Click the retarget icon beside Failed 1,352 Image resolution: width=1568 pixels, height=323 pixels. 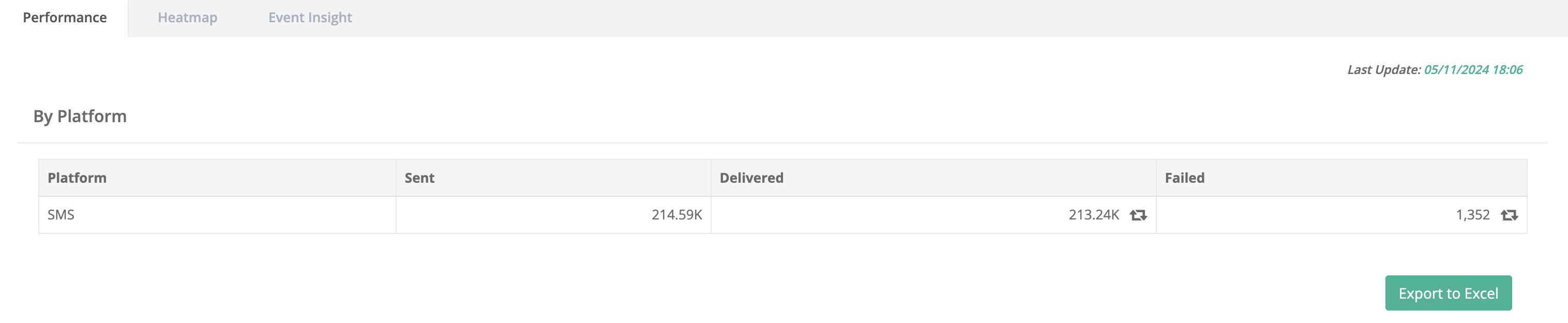pyautogui.click(x=1509, y=215)
